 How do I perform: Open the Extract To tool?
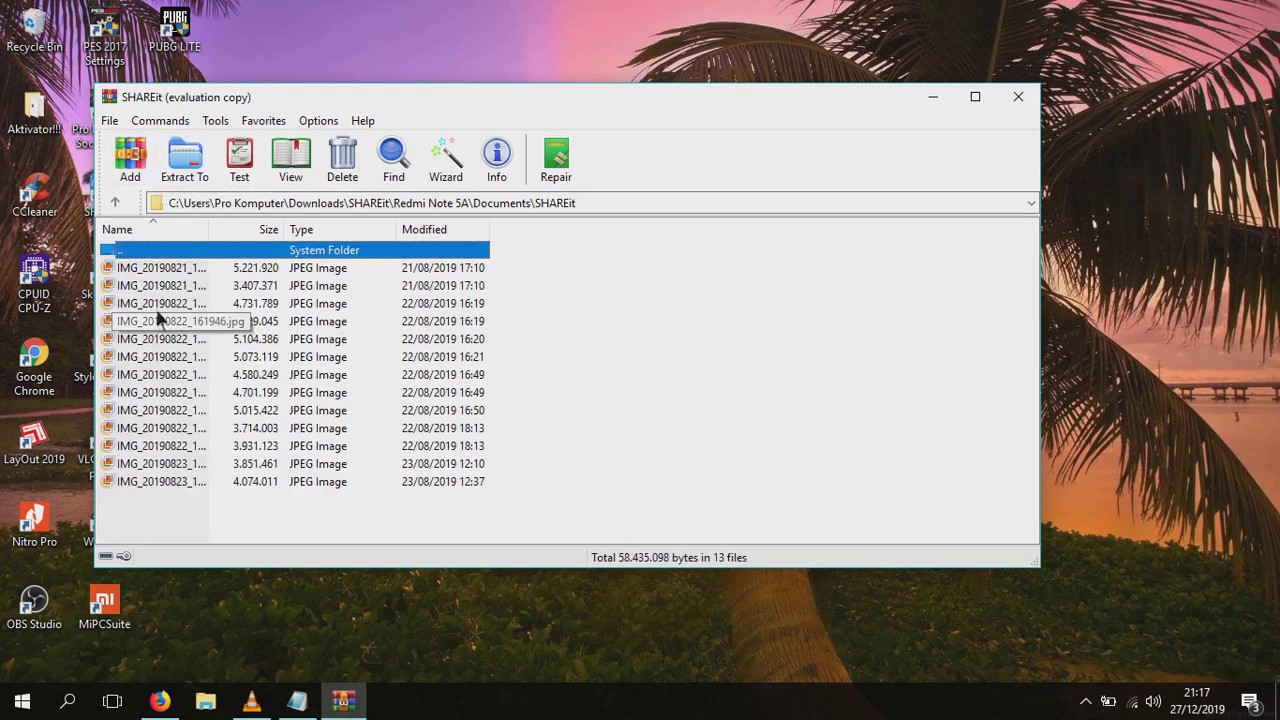(185, 160)
